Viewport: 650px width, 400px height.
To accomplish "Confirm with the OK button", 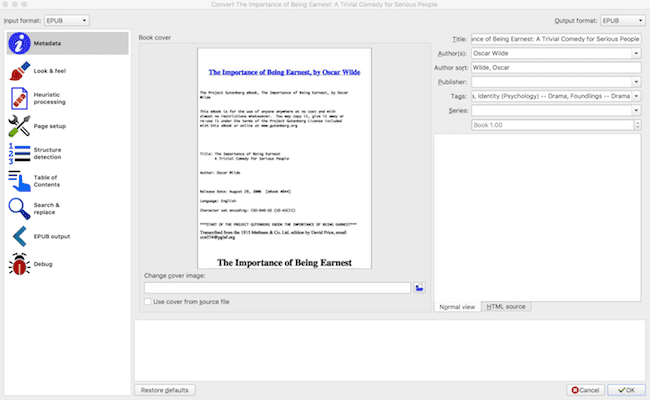I will (x=626, y=390).
